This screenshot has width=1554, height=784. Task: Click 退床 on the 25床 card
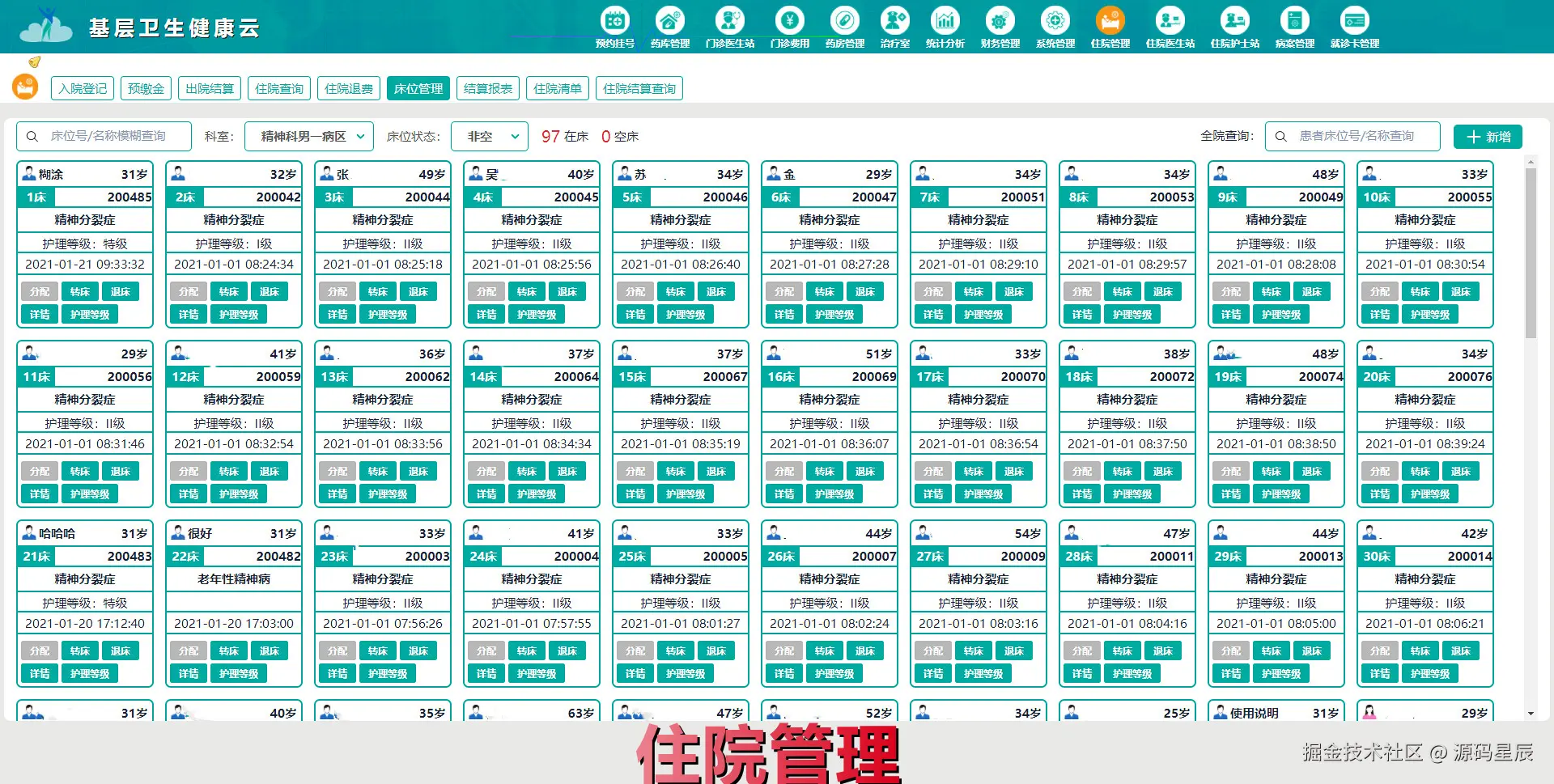click(x=716, y=651)
